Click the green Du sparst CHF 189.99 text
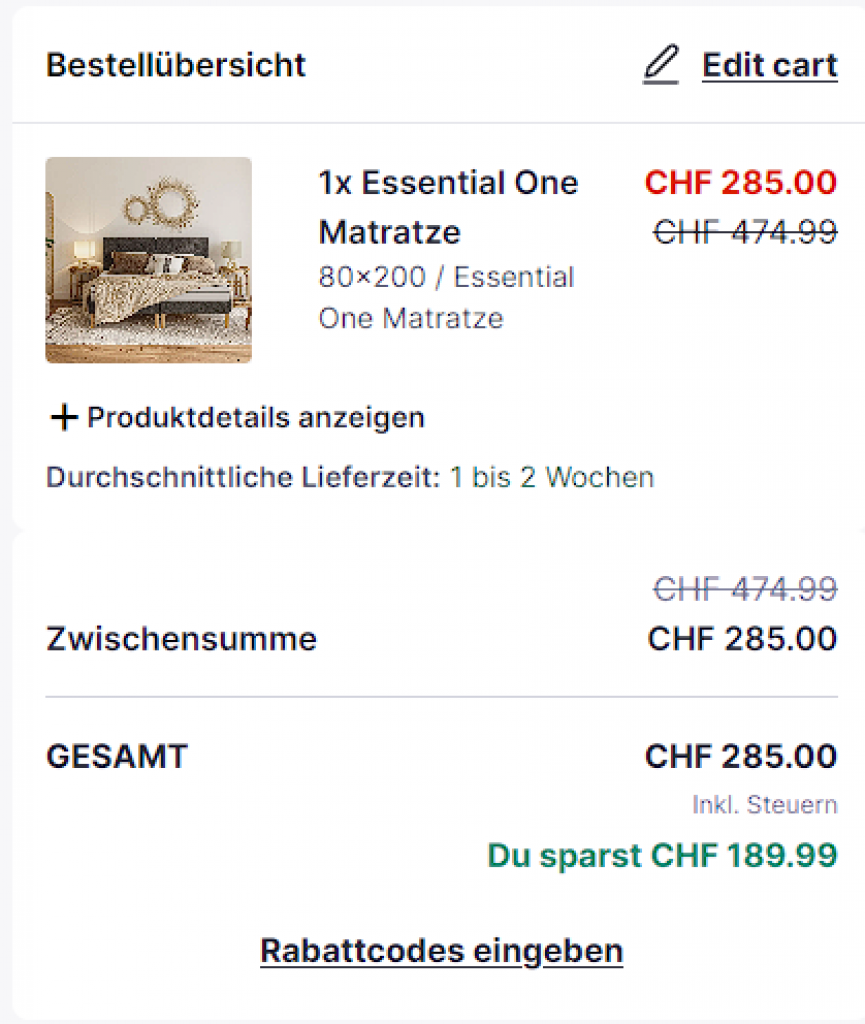Screen dimensions: 865x1024 [x=662, y=856]
